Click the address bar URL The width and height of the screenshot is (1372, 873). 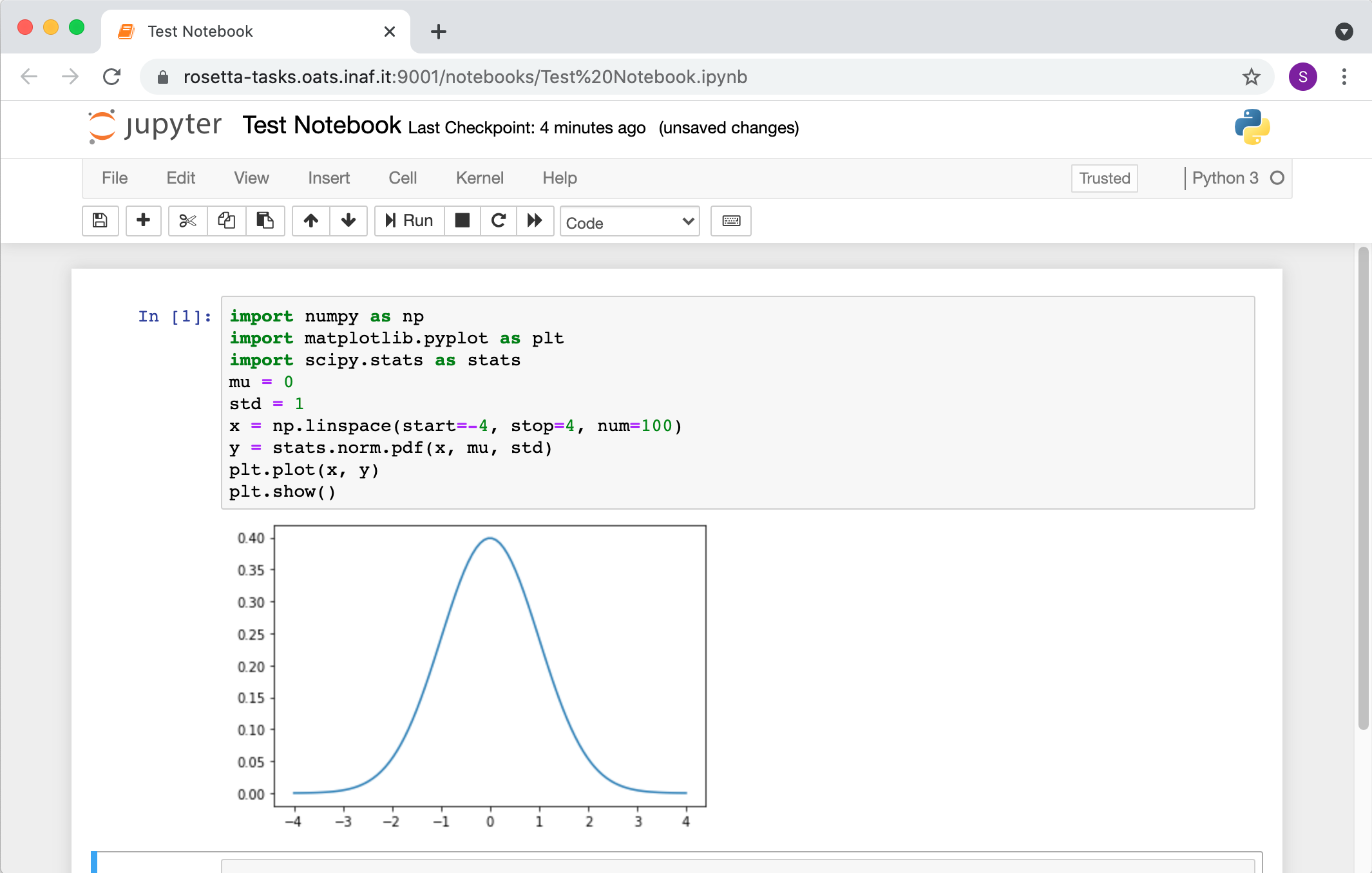465,77
